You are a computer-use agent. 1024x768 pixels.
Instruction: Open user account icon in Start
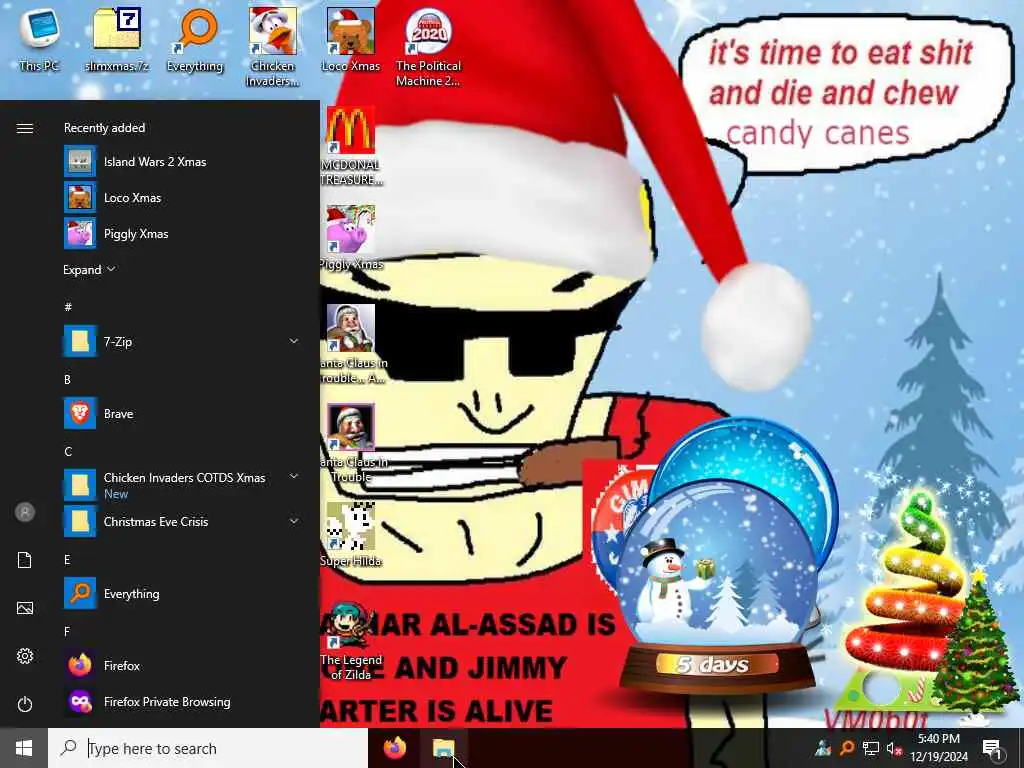[25, 512]
